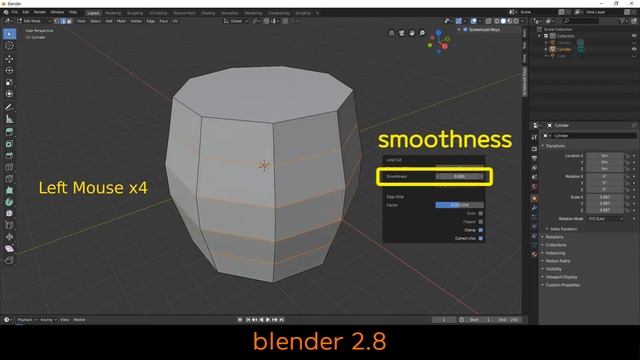The image size is (640, 360).
Task: Disable the Clamp checkbox
Action: pos(480,230)
